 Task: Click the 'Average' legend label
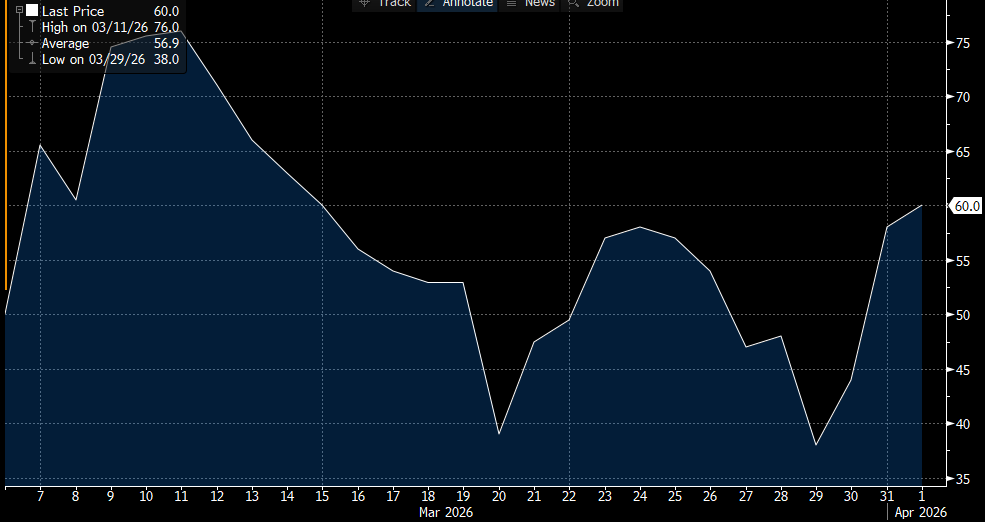pos(65,43)
